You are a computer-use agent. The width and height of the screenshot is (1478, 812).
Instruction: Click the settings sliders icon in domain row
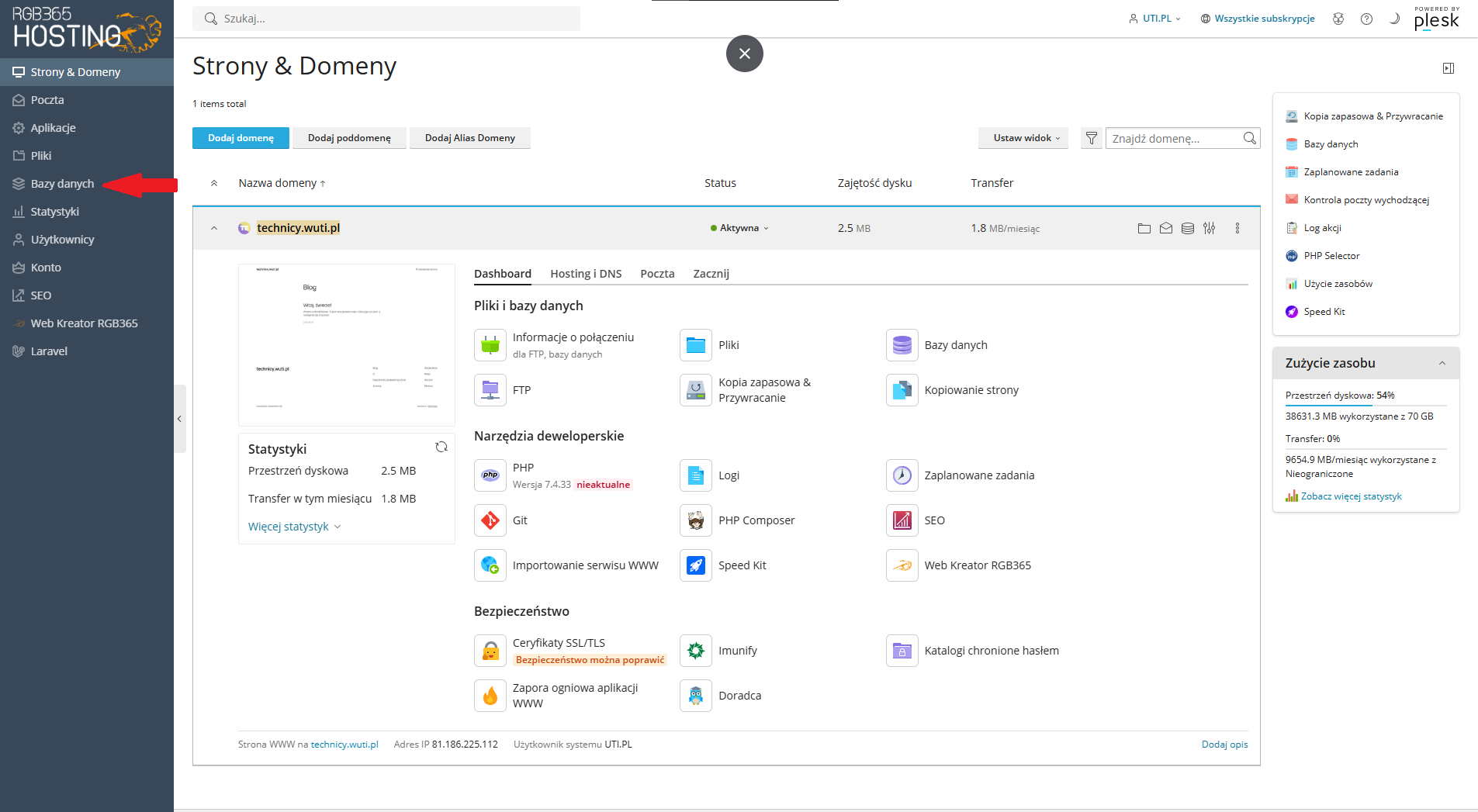coord(1210,228)
